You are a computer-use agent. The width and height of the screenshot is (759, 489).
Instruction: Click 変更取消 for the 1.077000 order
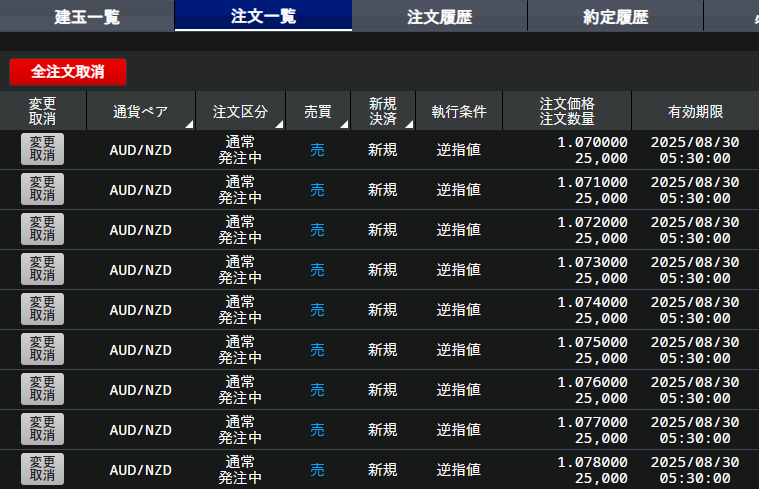(x=43, y=429)
